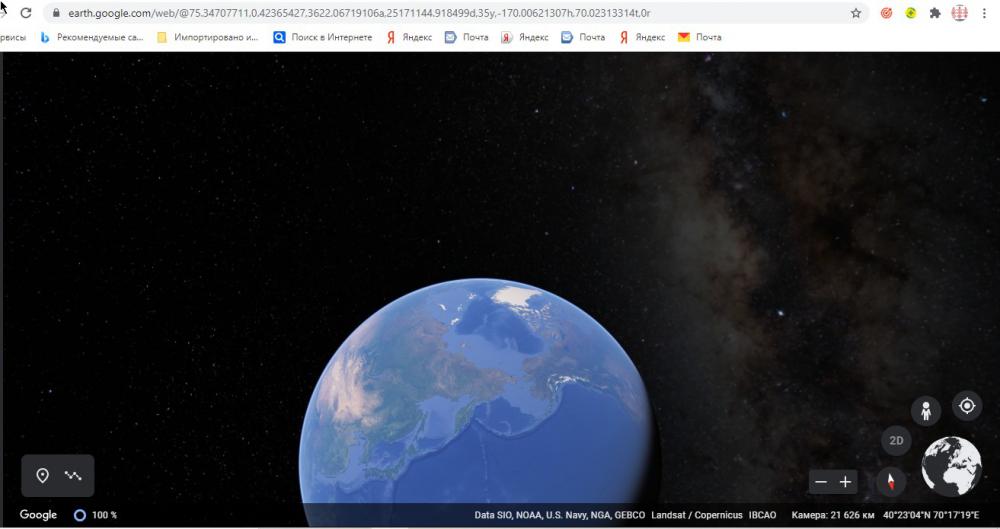Click the mini globe navigation thumbnail
This screenshot has height=529, width=1000.
coord(952,466)
